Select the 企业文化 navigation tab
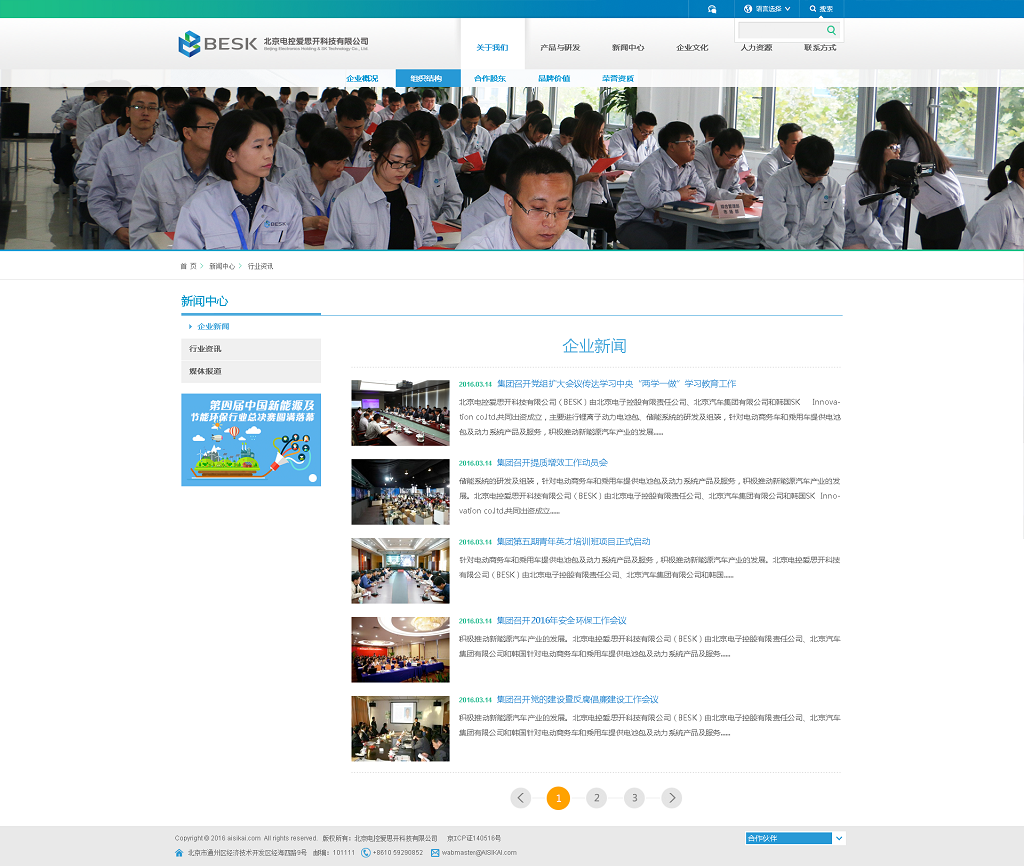The height and width of the screenshot is (866, 1024). pyautogui.click(x=692, y=48)
